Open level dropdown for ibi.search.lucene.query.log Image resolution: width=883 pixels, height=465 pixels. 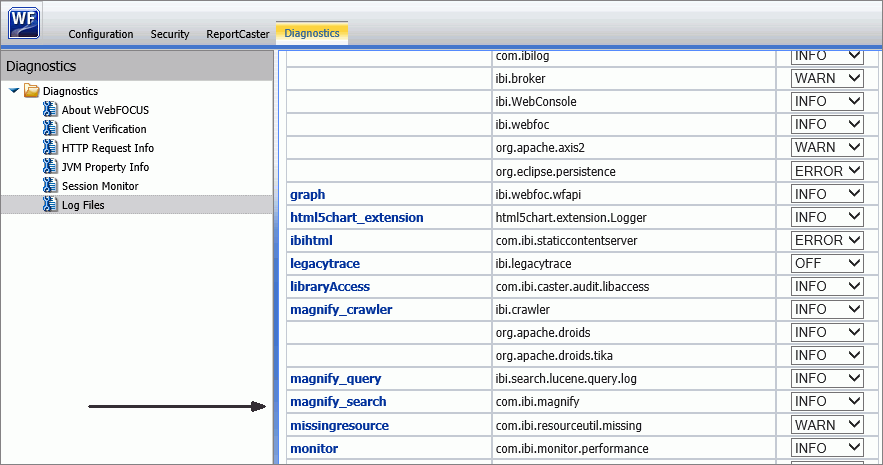[x=827, y=379]
